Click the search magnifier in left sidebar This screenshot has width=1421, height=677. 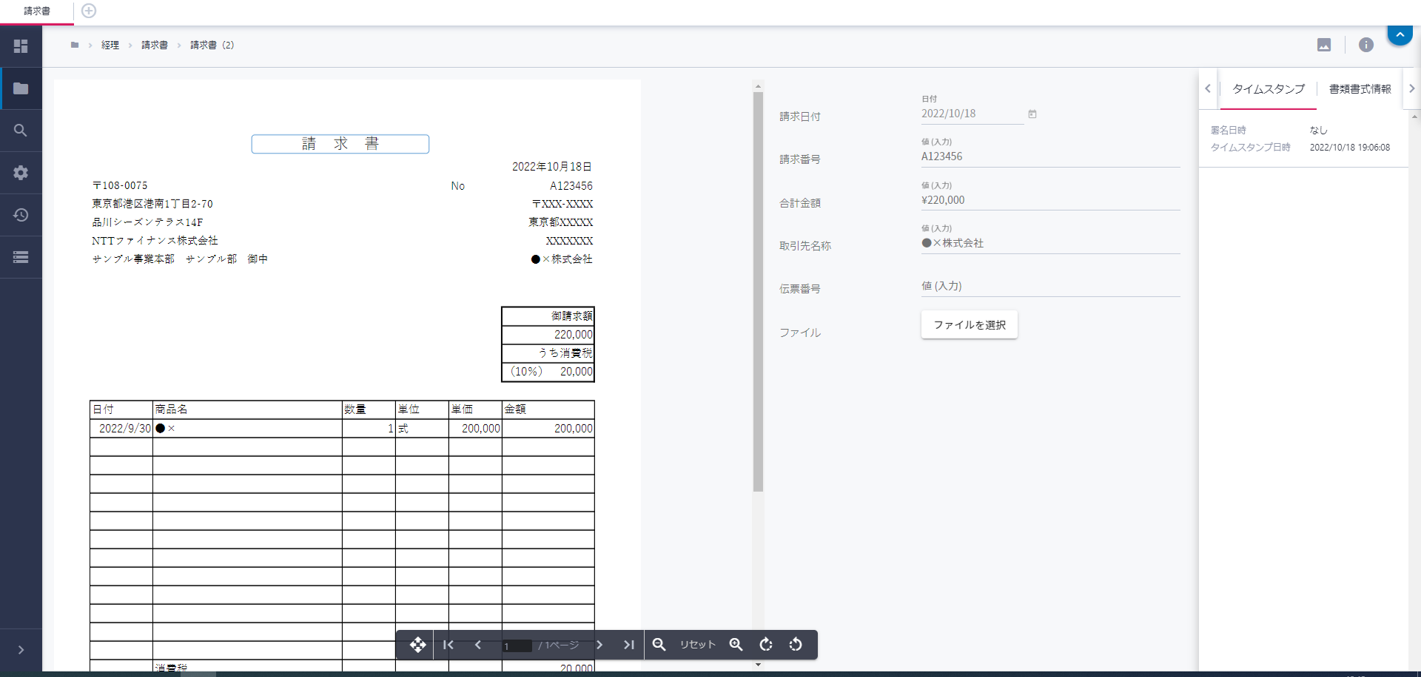(20, 131)
